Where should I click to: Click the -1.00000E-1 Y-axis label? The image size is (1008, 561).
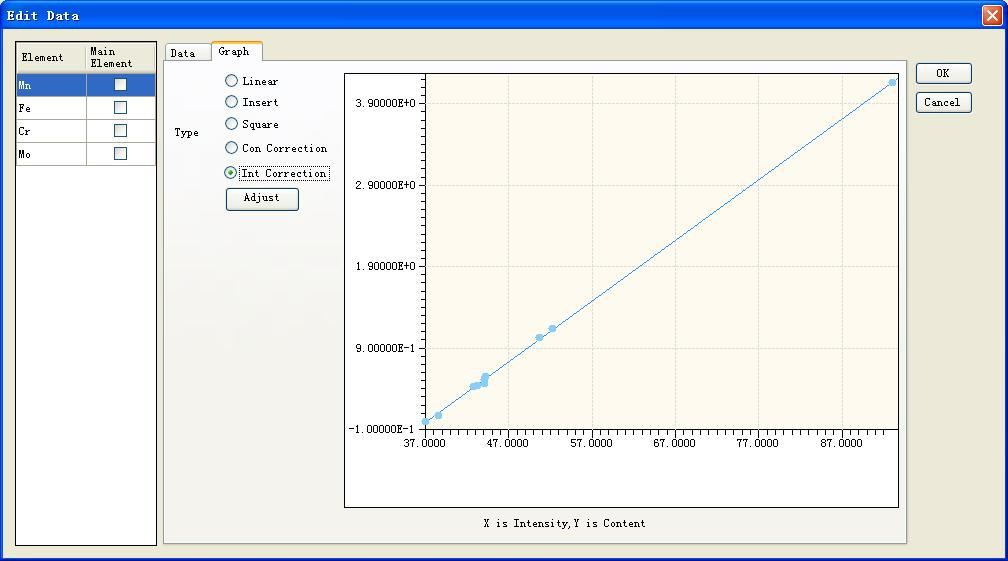pyautogui.click(x=381, y=429)
